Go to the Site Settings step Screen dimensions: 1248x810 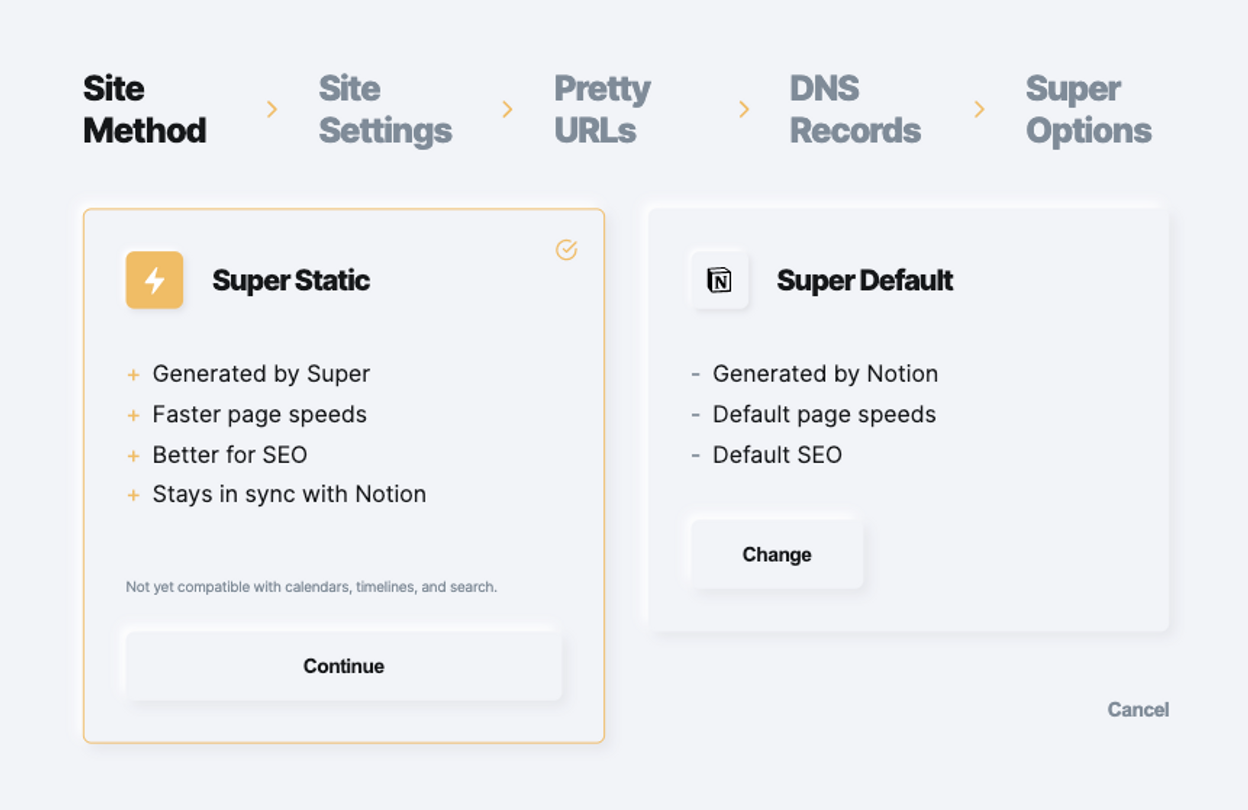tap(385, 109)
